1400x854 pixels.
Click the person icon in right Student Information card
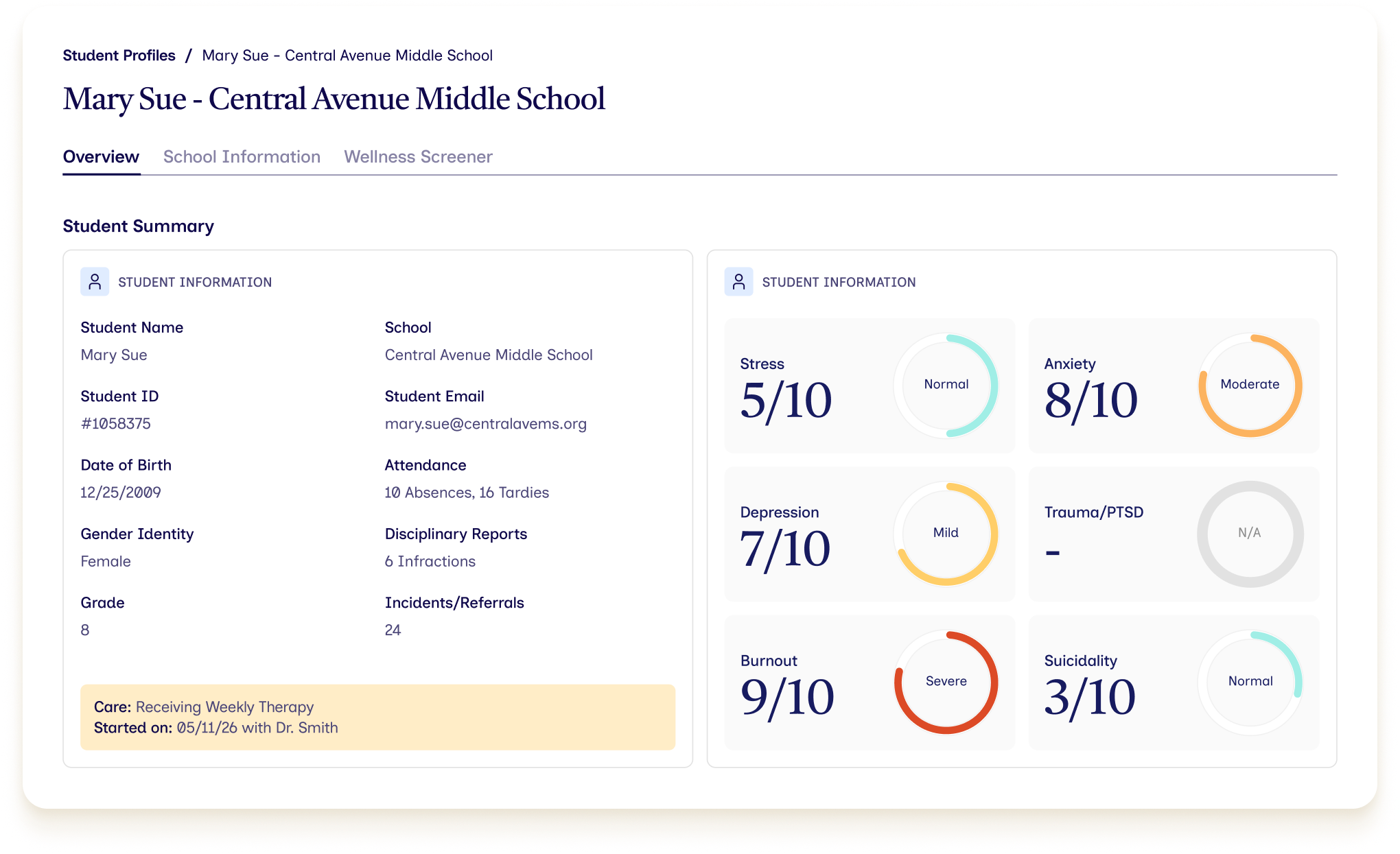click(x=738, y=282)
